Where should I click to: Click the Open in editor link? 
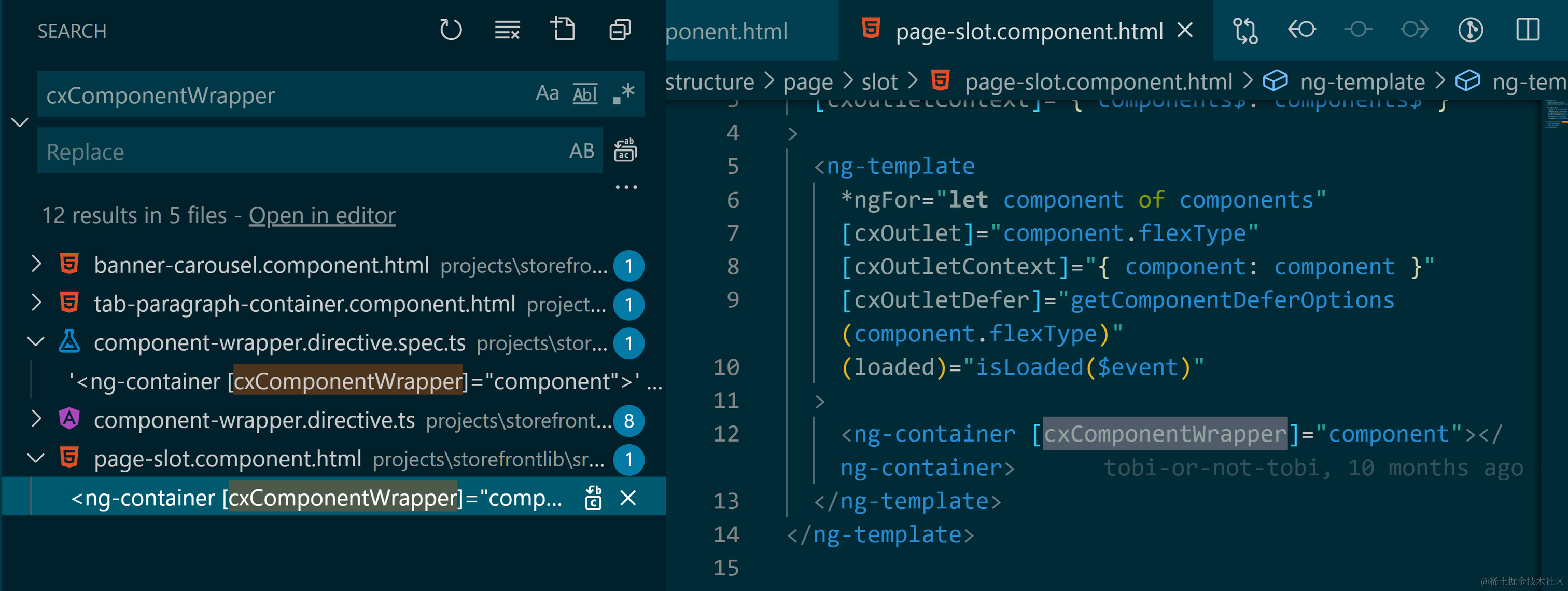pos(321,216)
